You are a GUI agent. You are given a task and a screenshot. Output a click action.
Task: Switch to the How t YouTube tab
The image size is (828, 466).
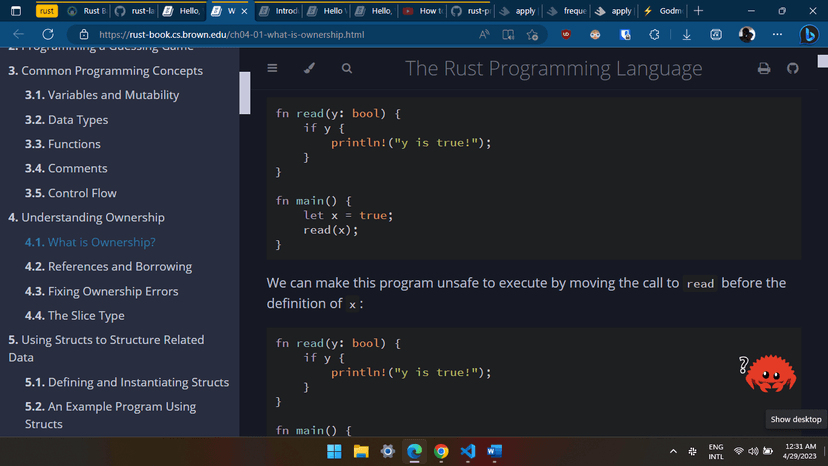(x=421, y=11)
